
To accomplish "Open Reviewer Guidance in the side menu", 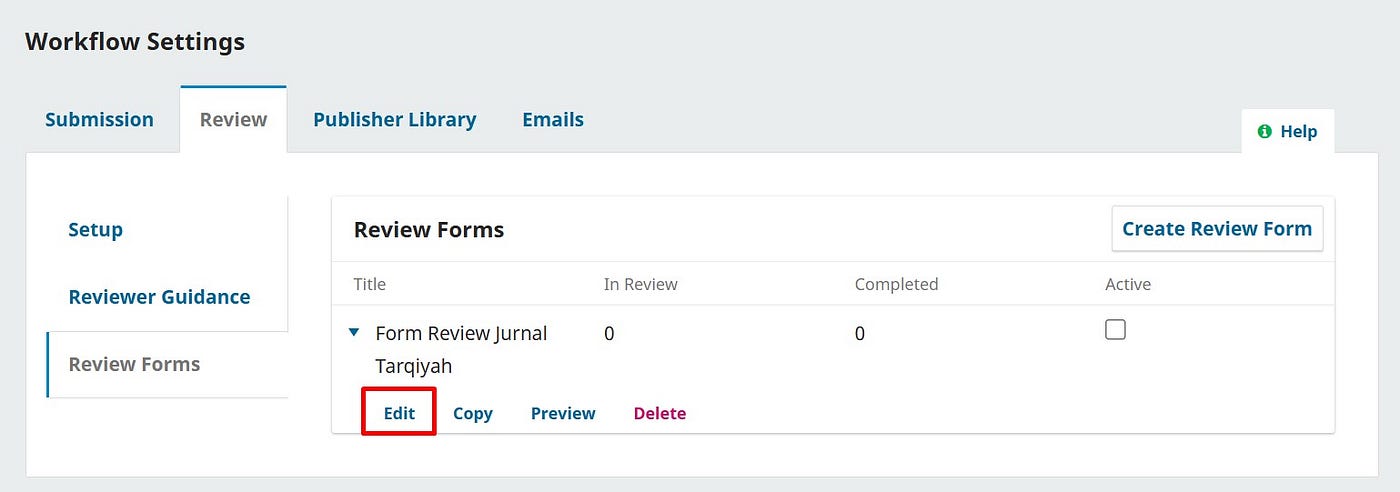I will tap(159, 296).
